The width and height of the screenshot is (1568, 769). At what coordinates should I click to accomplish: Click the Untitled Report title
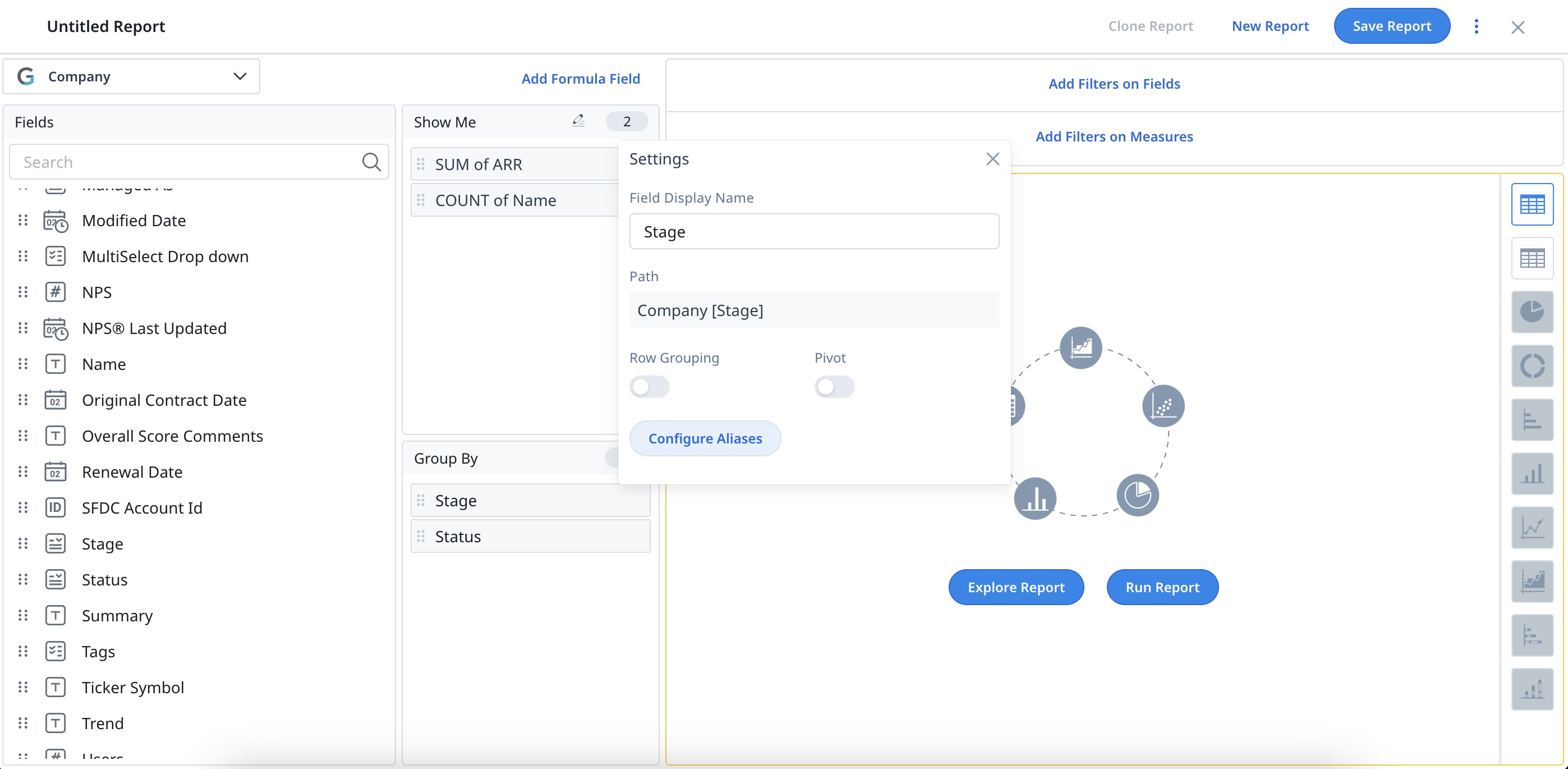coord(106,26)
